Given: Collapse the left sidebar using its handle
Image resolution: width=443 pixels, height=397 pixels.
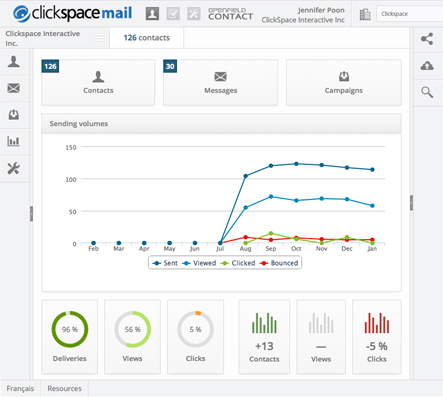Looking at the screenshot, I should pos(31,214).
